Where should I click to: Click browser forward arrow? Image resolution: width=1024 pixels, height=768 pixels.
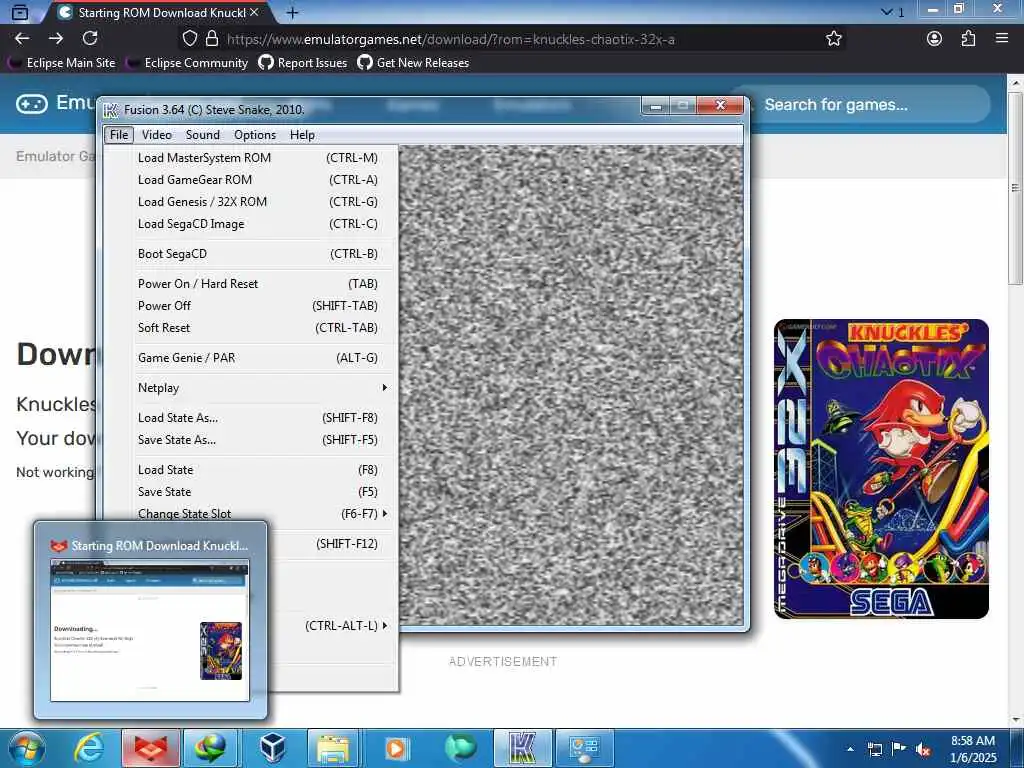tap(56, 39)
